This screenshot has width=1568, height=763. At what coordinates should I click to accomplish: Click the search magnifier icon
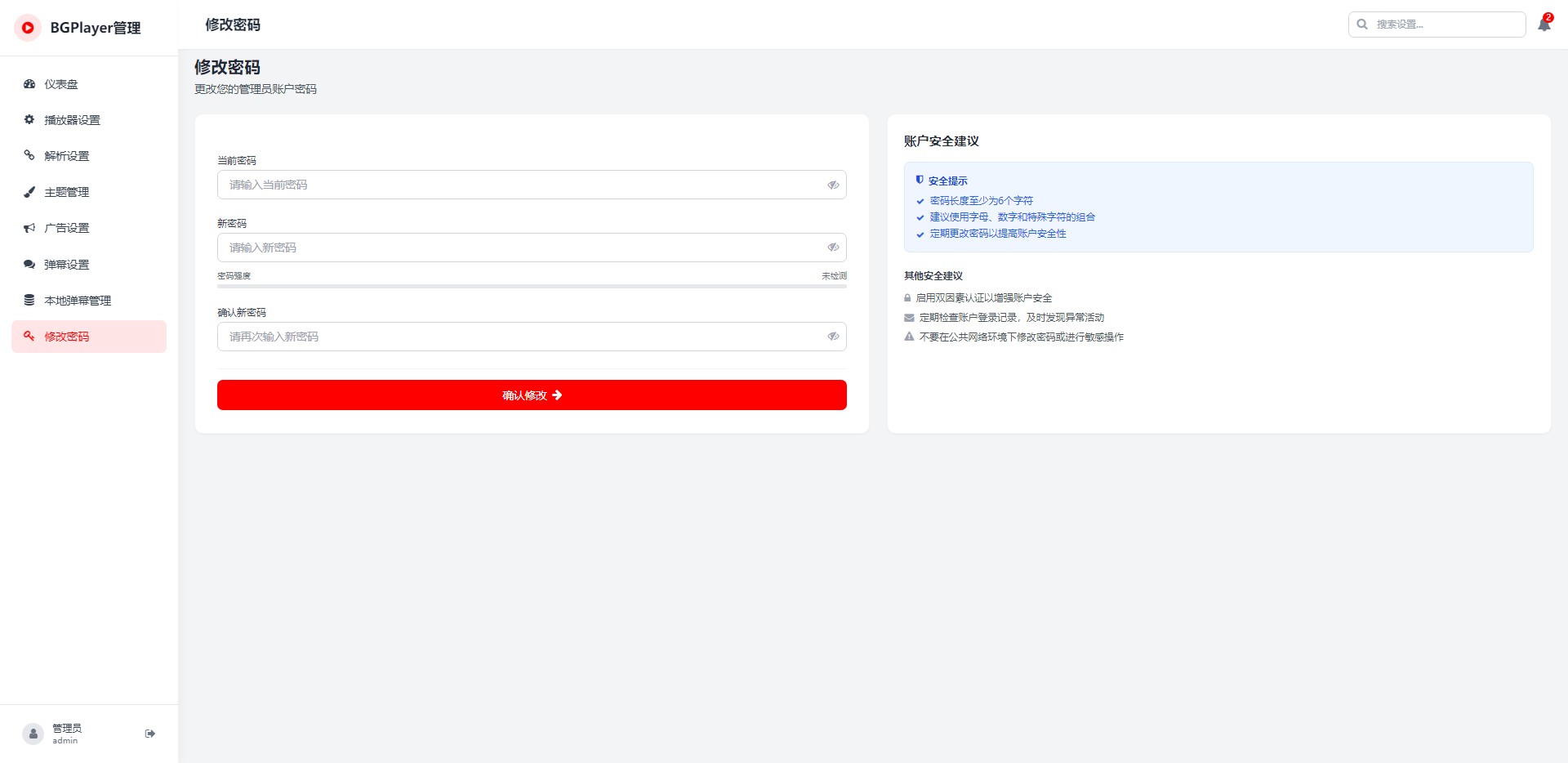(x=1362, y=25)
